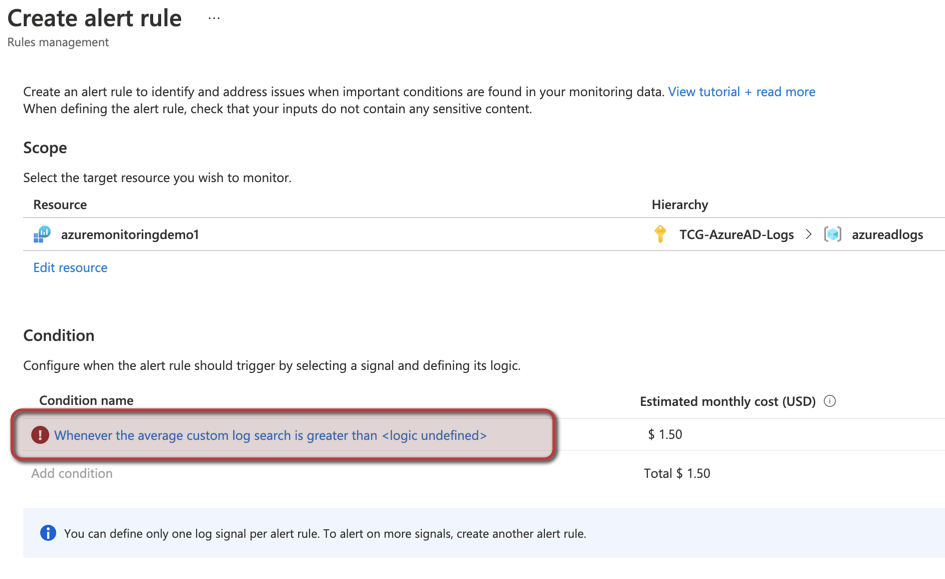Click Add condition
This screenshot has height=579, width=945.
(72, 473)
